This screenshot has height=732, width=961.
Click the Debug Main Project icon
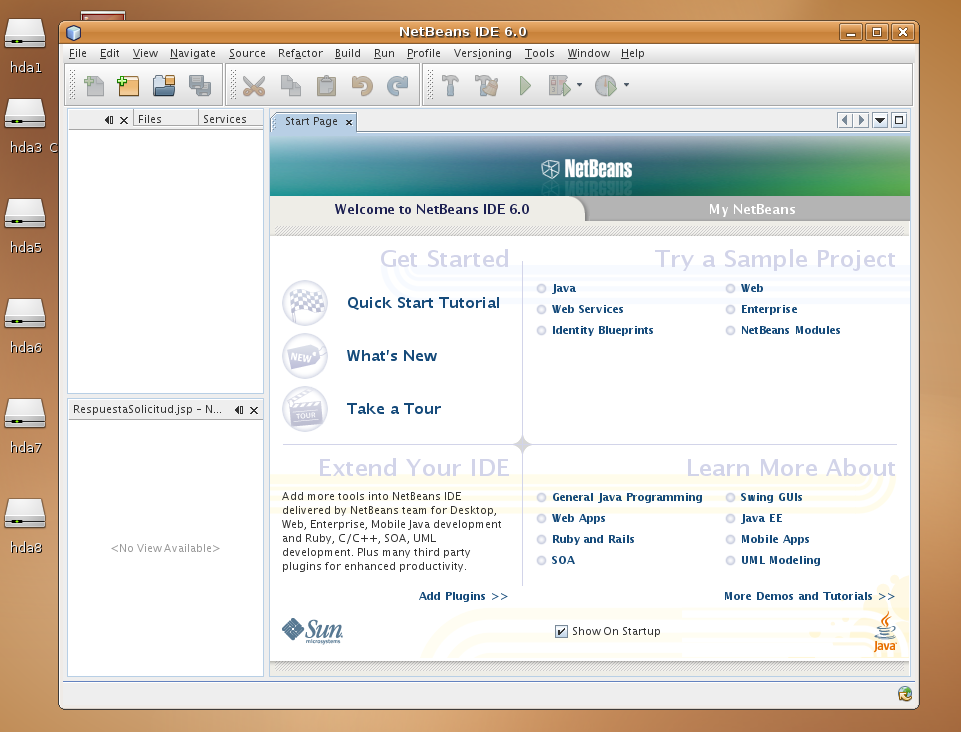click(x=560, y=85)
